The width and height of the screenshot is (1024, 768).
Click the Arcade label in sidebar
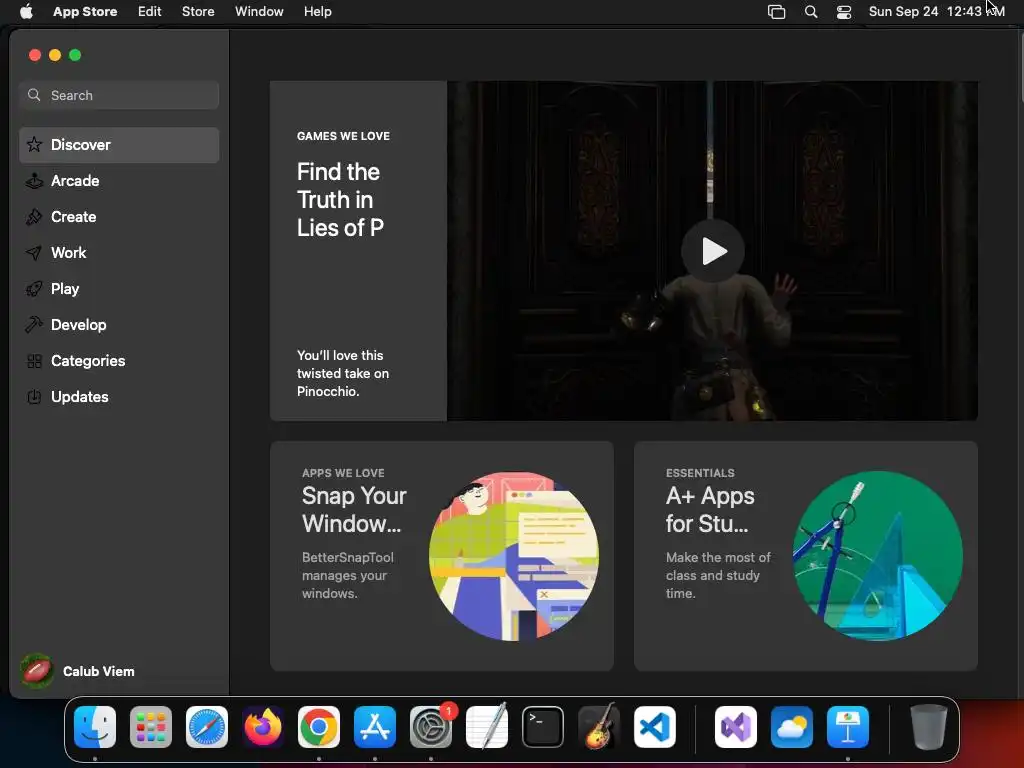(x=75, y=181)
